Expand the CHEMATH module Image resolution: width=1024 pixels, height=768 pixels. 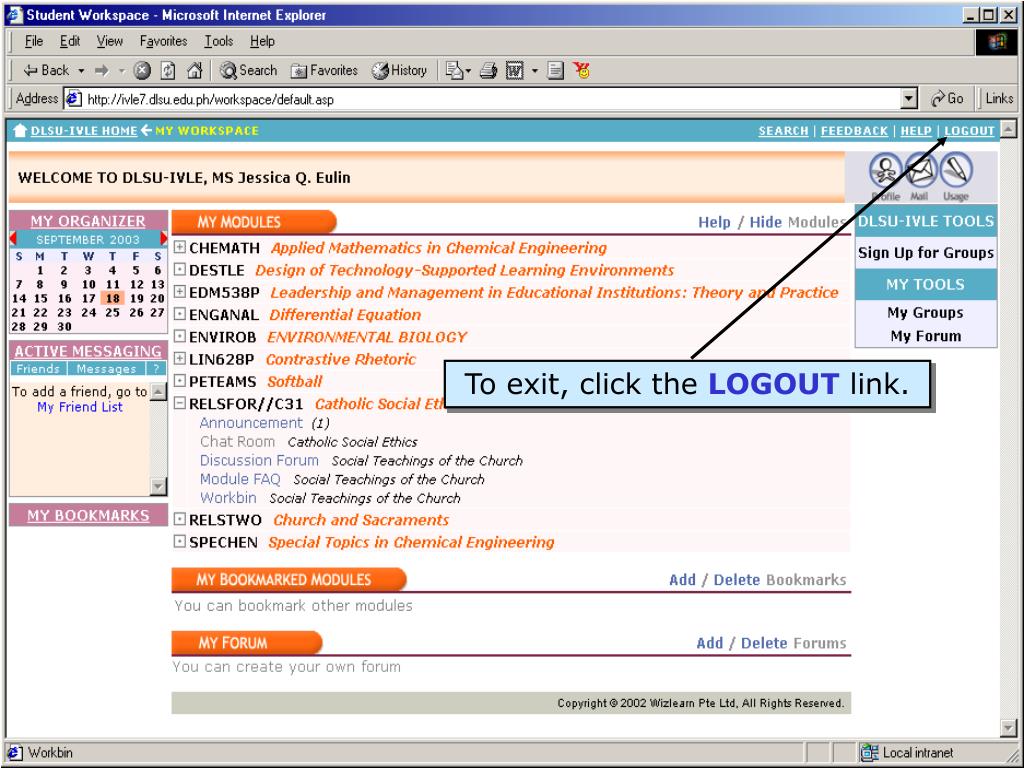[180, 248]
